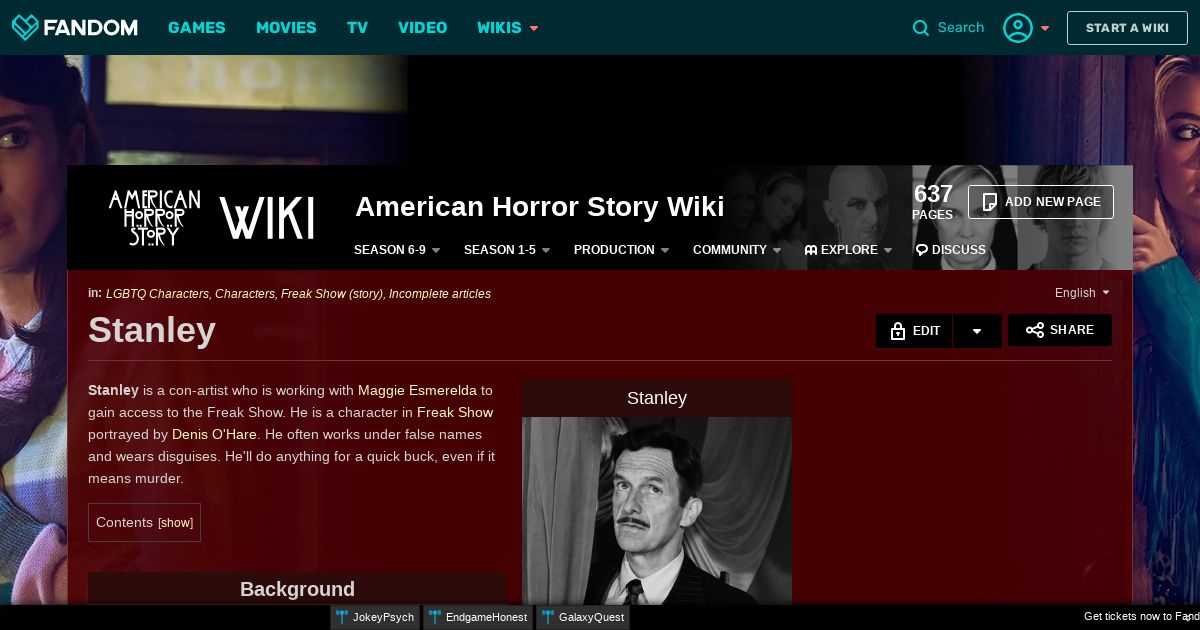Image resolution: width=1200 pixels, height=630 pixels.
Task: Open JokeyPsych chat in bottom bar
Action: 375,617
